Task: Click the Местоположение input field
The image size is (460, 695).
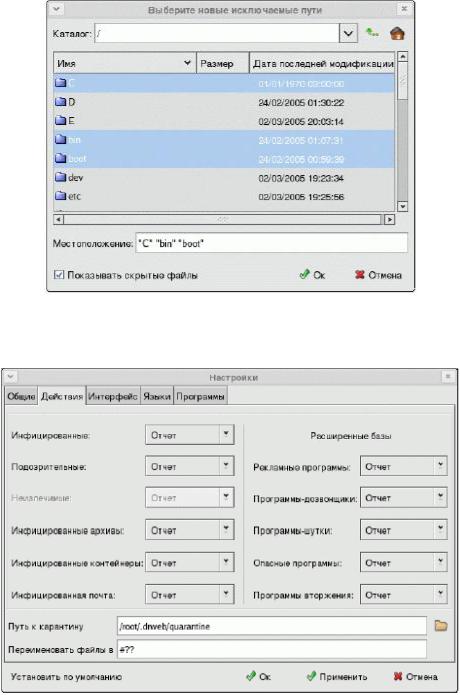Action: click(271, 243)
